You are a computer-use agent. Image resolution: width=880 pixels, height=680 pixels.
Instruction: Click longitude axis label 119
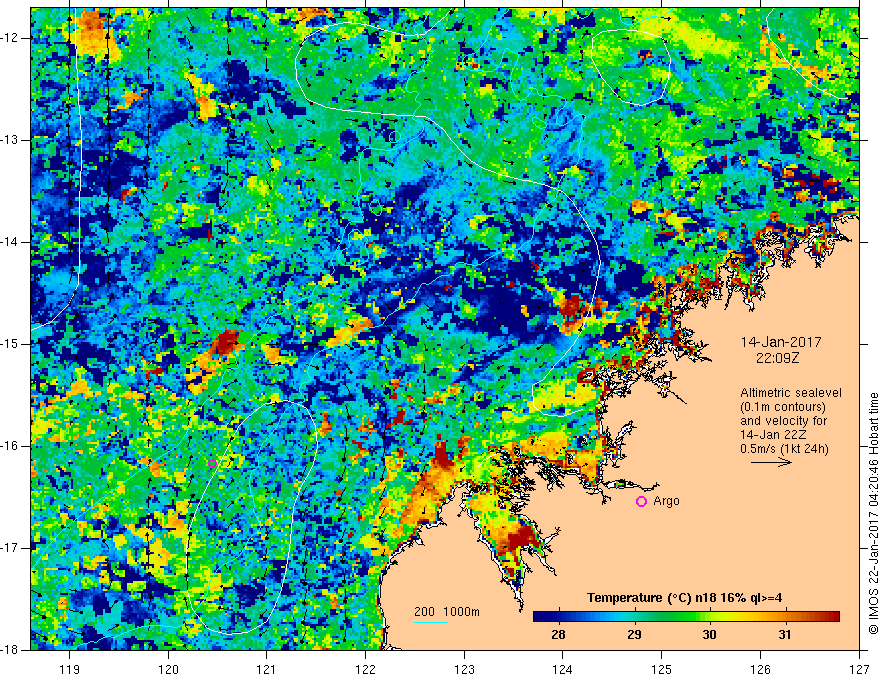(x=70, y=669)
